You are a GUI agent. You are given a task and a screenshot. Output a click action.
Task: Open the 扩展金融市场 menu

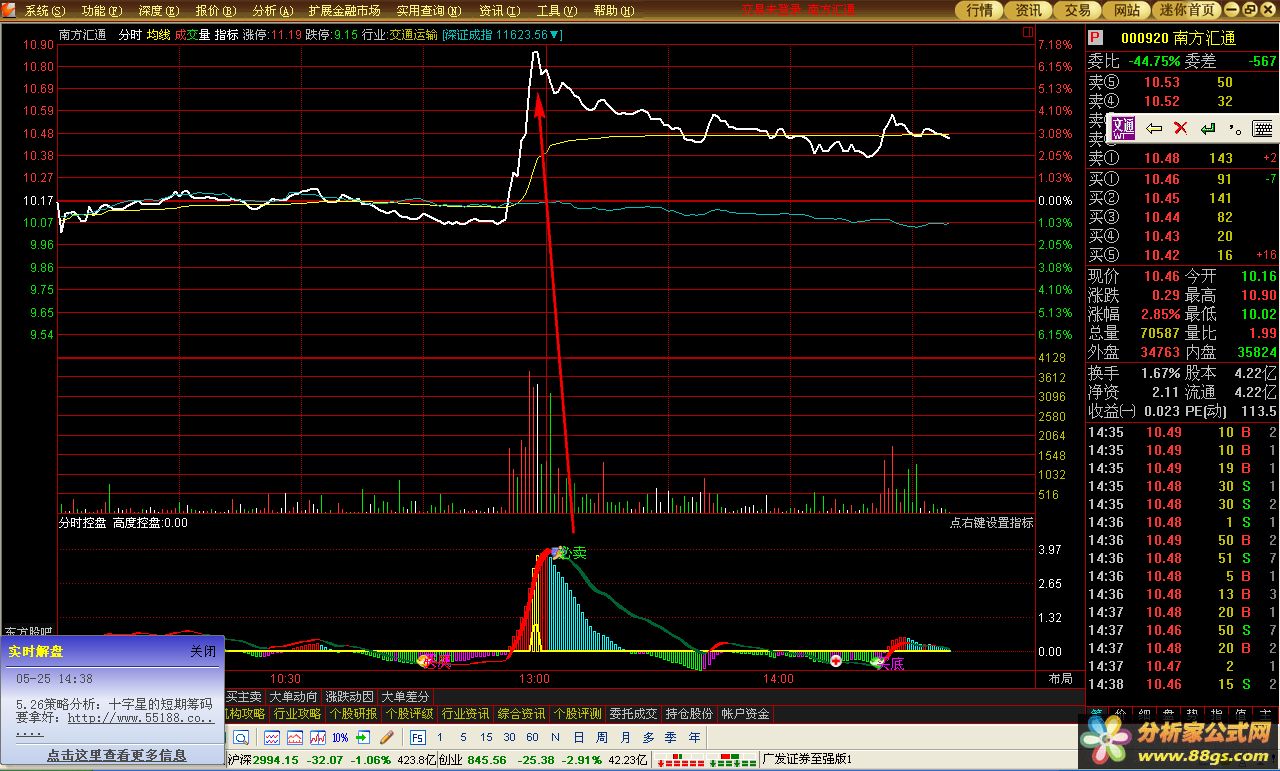(344, 11)
